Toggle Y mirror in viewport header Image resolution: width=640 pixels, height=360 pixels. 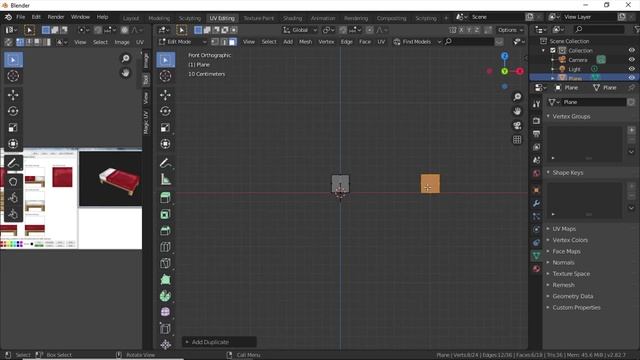click(469, 30)
